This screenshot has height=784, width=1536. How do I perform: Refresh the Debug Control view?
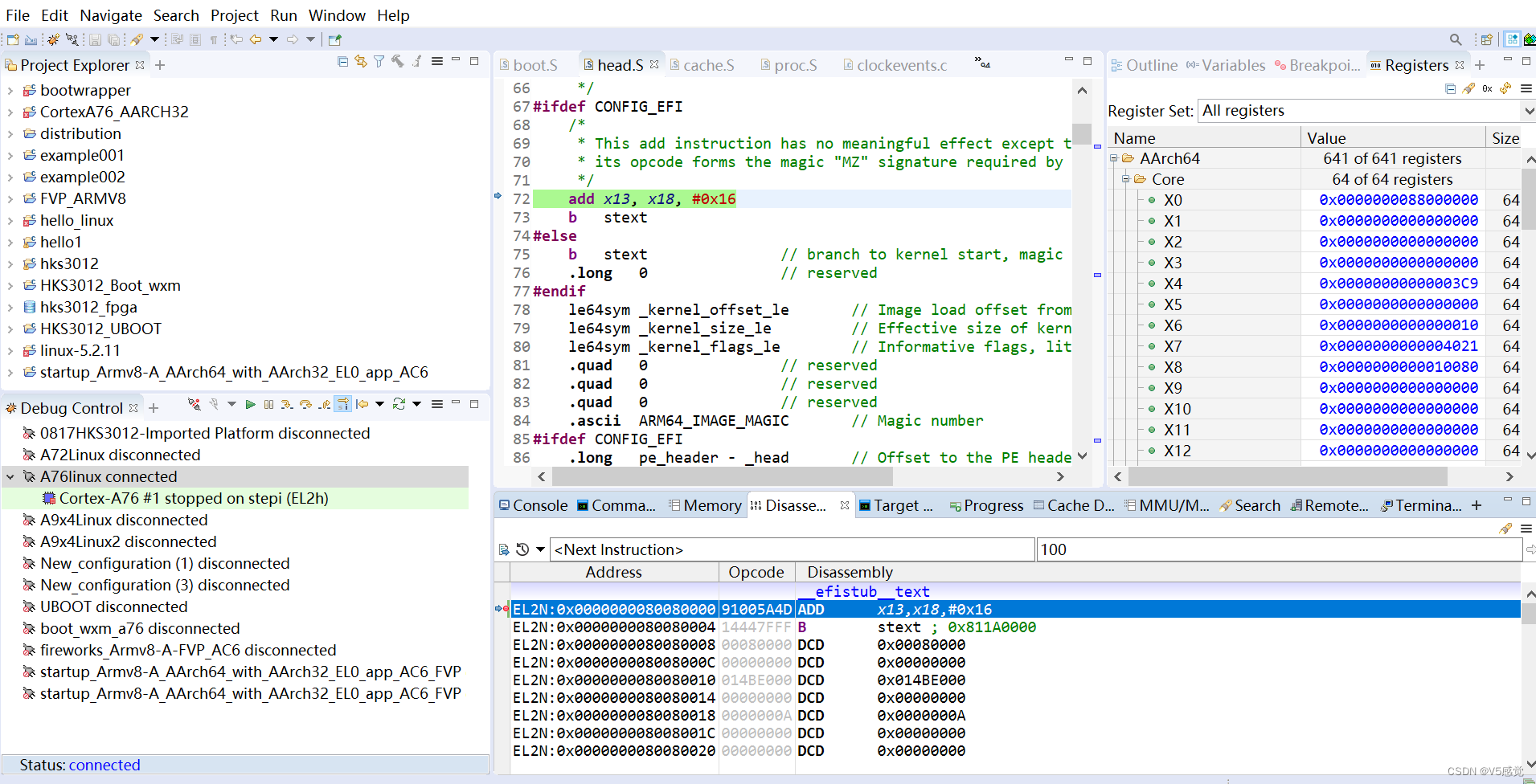[x=399, y=404]
